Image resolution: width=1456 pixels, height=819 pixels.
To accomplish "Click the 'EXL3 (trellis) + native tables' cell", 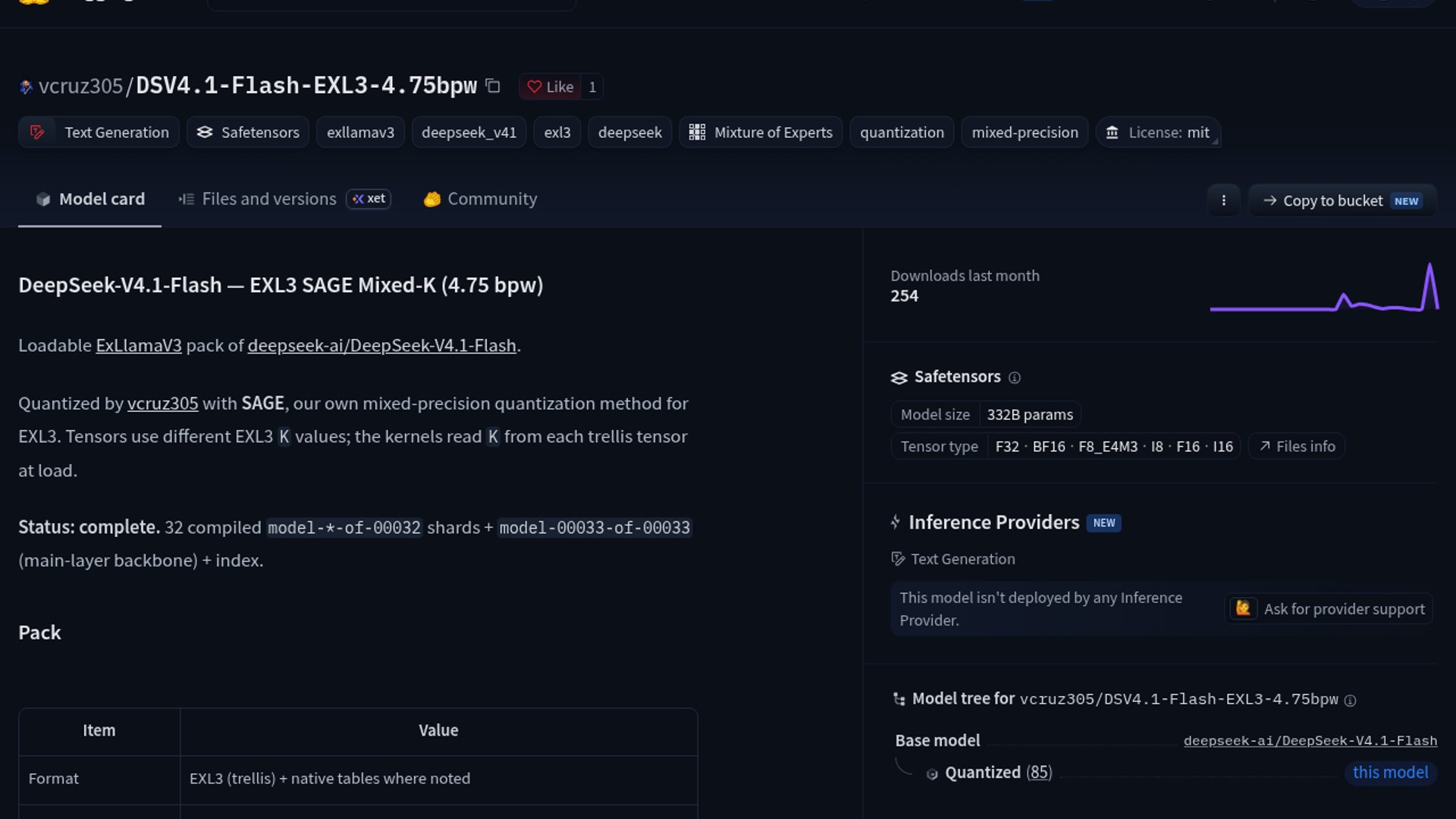I will pos(438,779).
